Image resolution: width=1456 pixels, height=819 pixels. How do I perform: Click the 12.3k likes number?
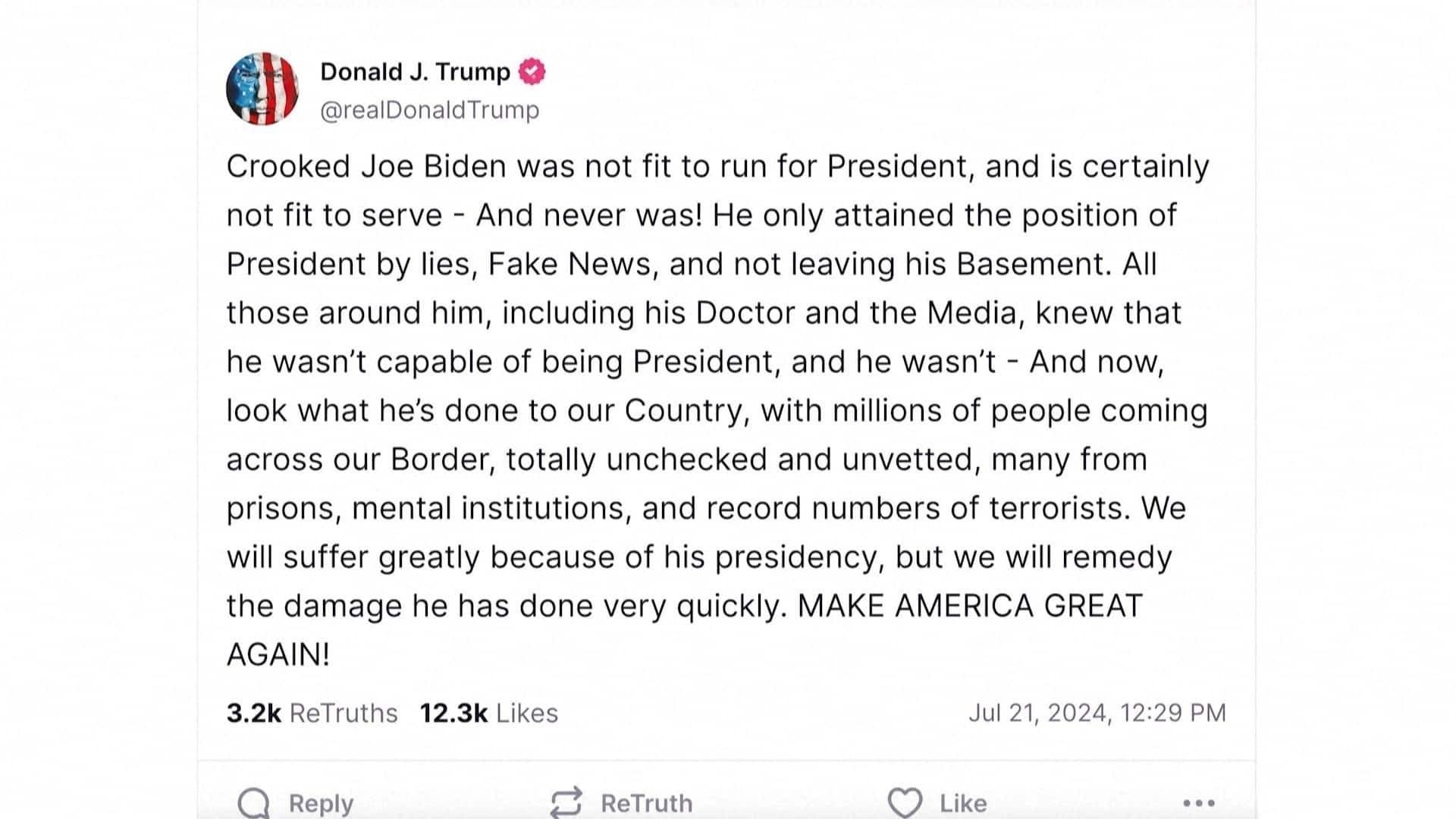(453, 713)
